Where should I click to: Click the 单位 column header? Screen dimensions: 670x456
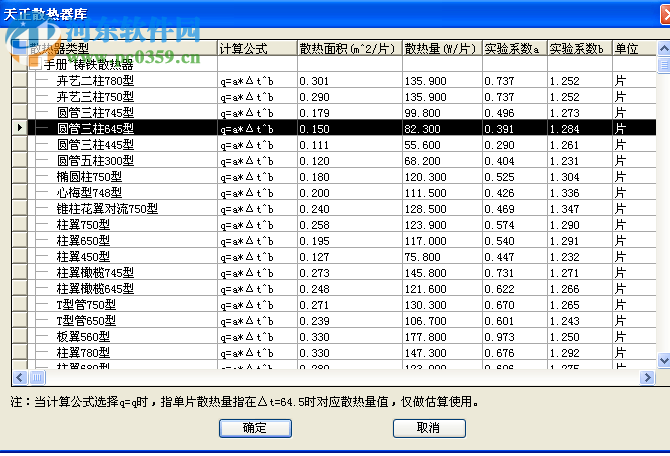point(634,49)
